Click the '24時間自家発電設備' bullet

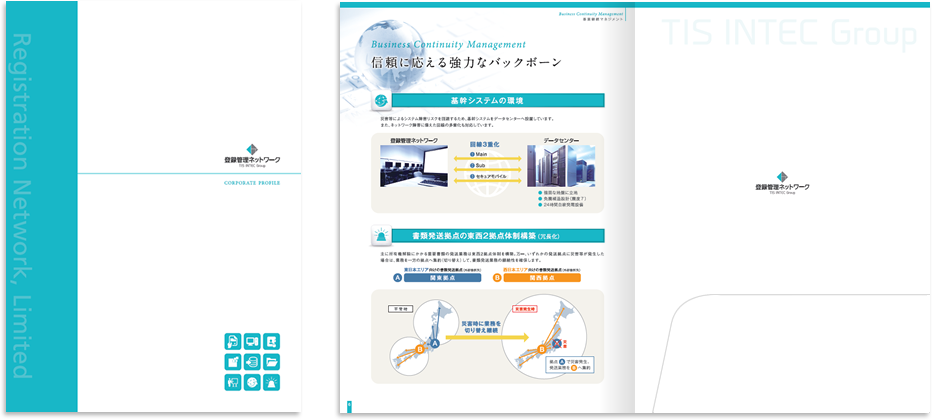point(561,204)
